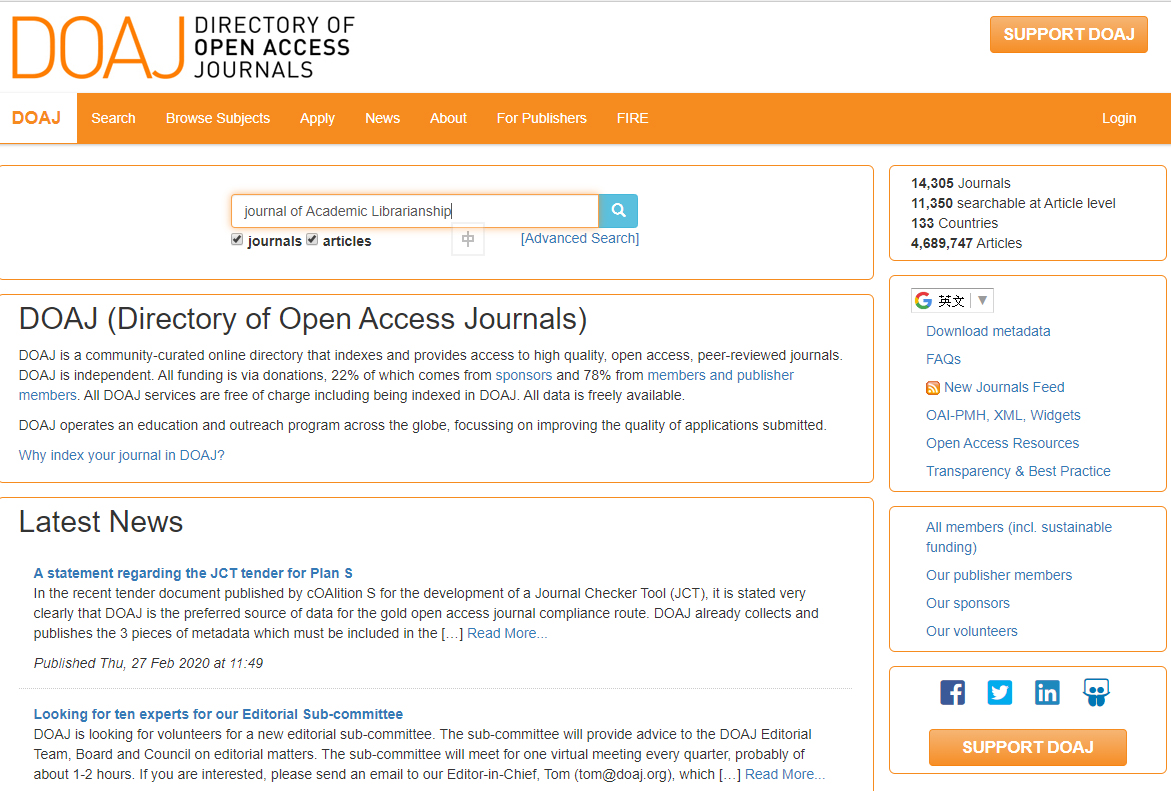Open the Search menu item
Viewport: 1171px width, 791px height.
(114, 118)
